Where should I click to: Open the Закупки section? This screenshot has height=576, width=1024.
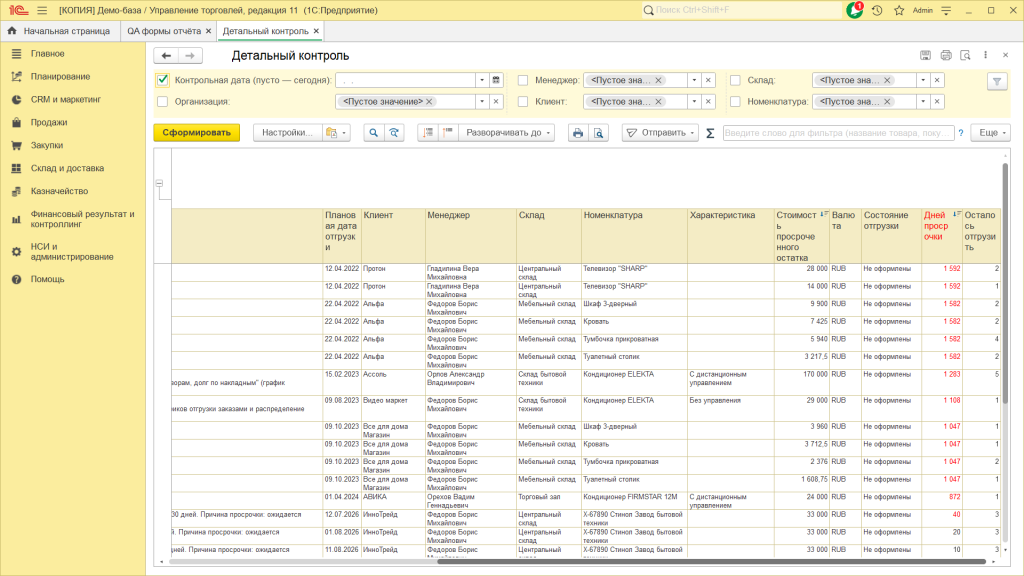pyautogui.click(x=47, y=145)
